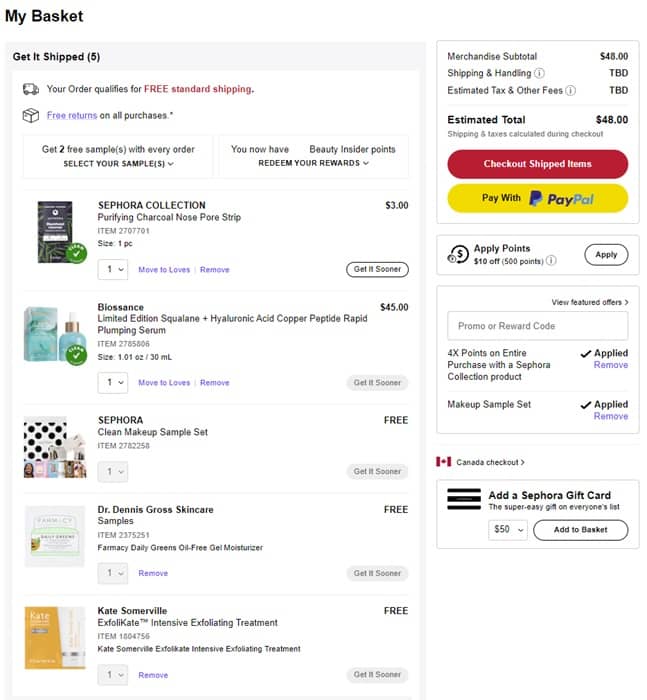647x700 pixels.
Task: Open quantity dropdown for Charcoal Nose Pore Strip
Action: pos(112,270)
